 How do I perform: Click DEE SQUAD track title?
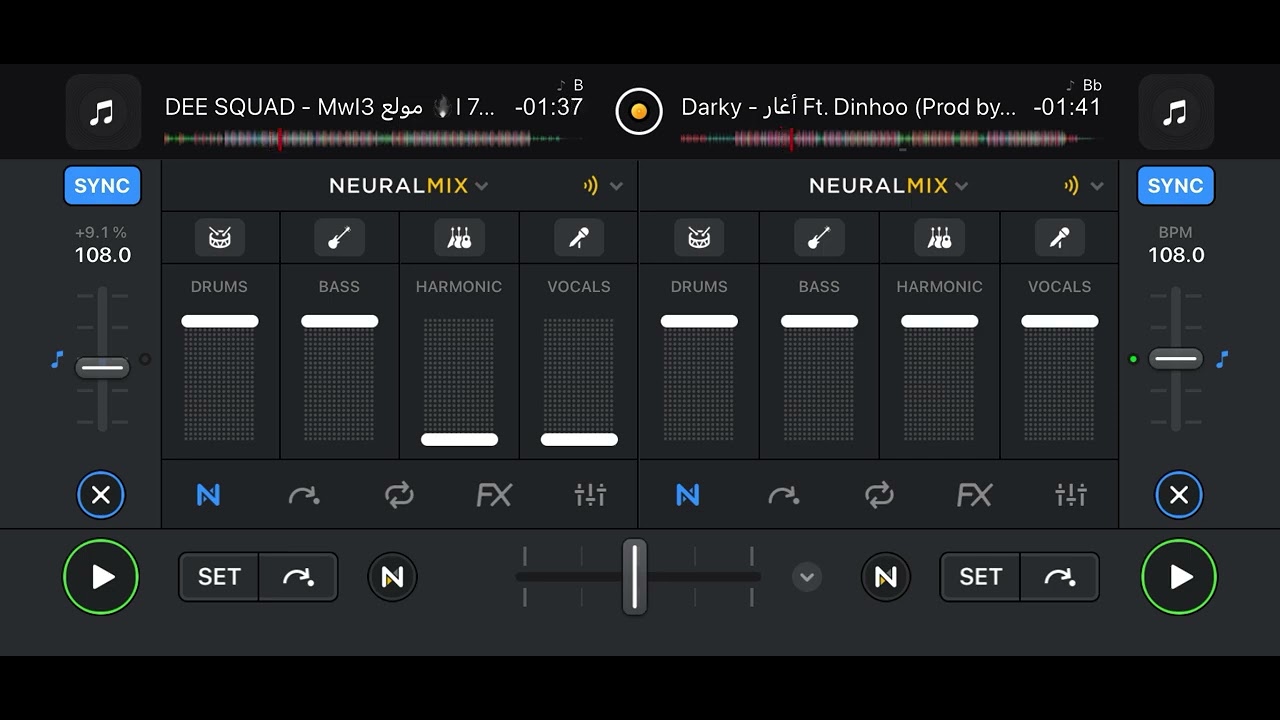click(330, 107)
